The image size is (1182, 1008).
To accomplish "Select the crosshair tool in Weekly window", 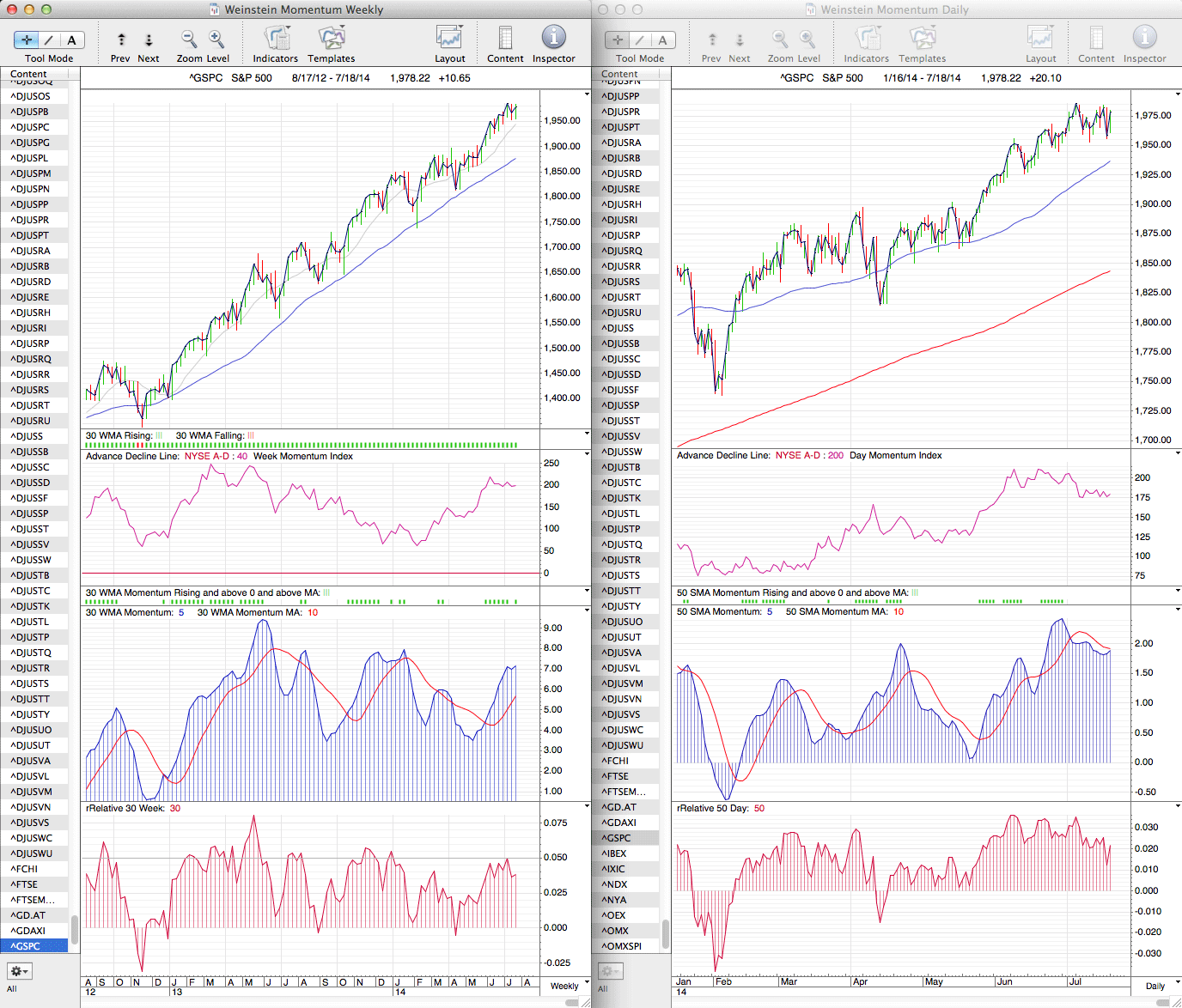I will pyautogui.click(x=27, y=39).
